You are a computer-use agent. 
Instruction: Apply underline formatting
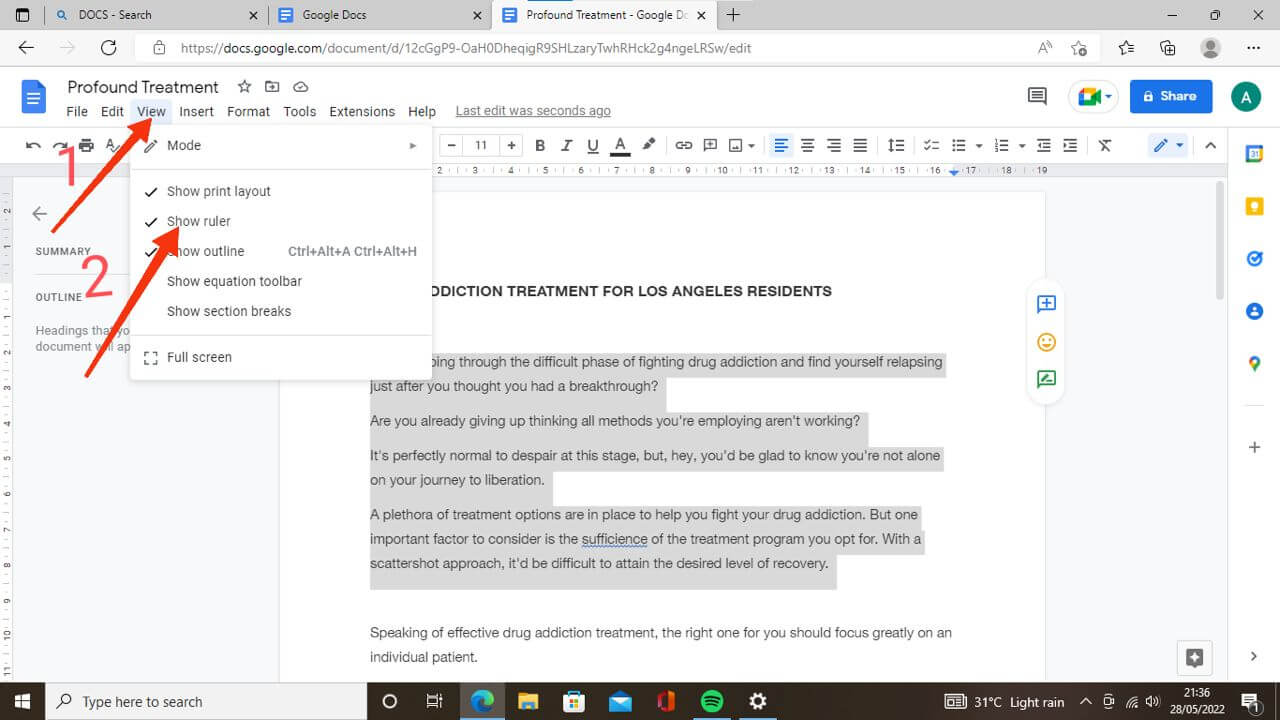(x=592, y=145)
